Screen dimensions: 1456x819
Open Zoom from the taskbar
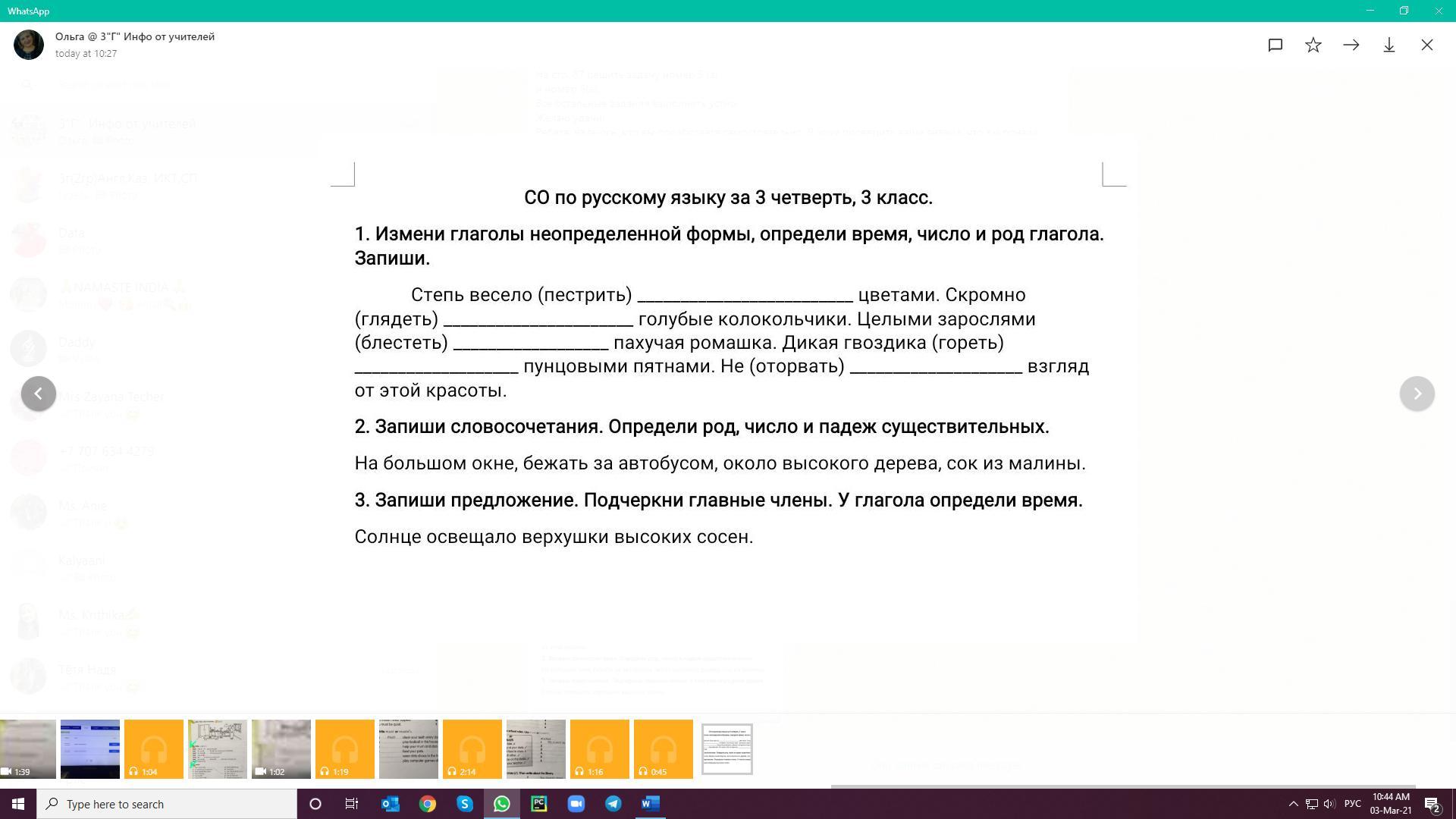point(576,804)
